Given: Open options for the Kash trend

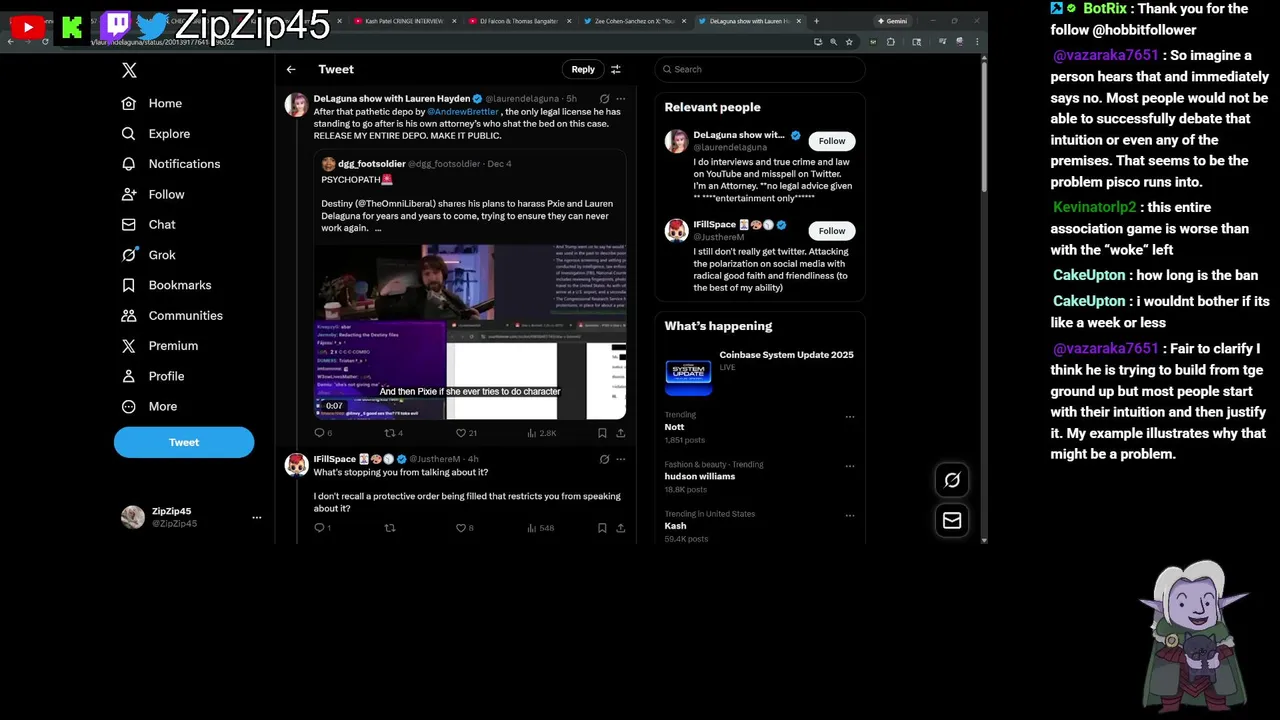Looking at the screenshot, I should pyautogui.click(x=850, y=516).
